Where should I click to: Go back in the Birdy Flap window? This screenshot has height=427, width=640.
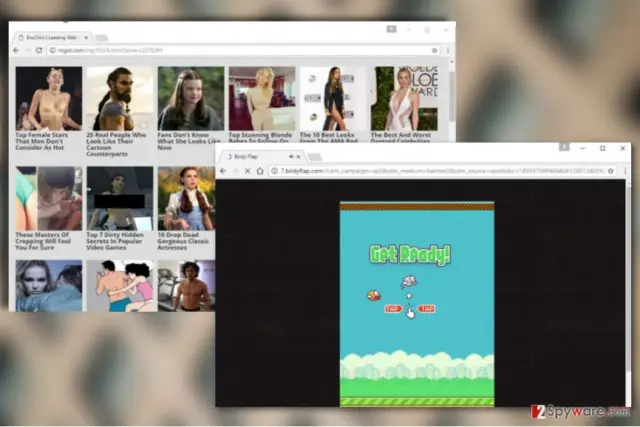pos(223,171)
